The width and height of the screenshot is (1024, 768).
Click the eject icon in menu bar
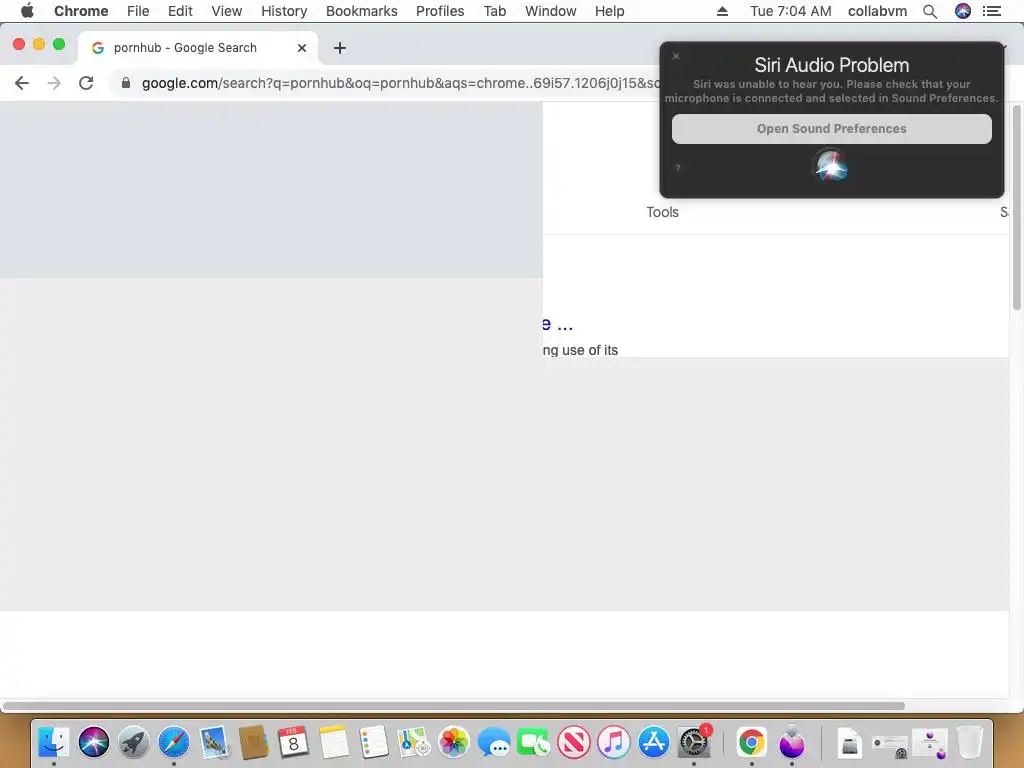[722, 11]
